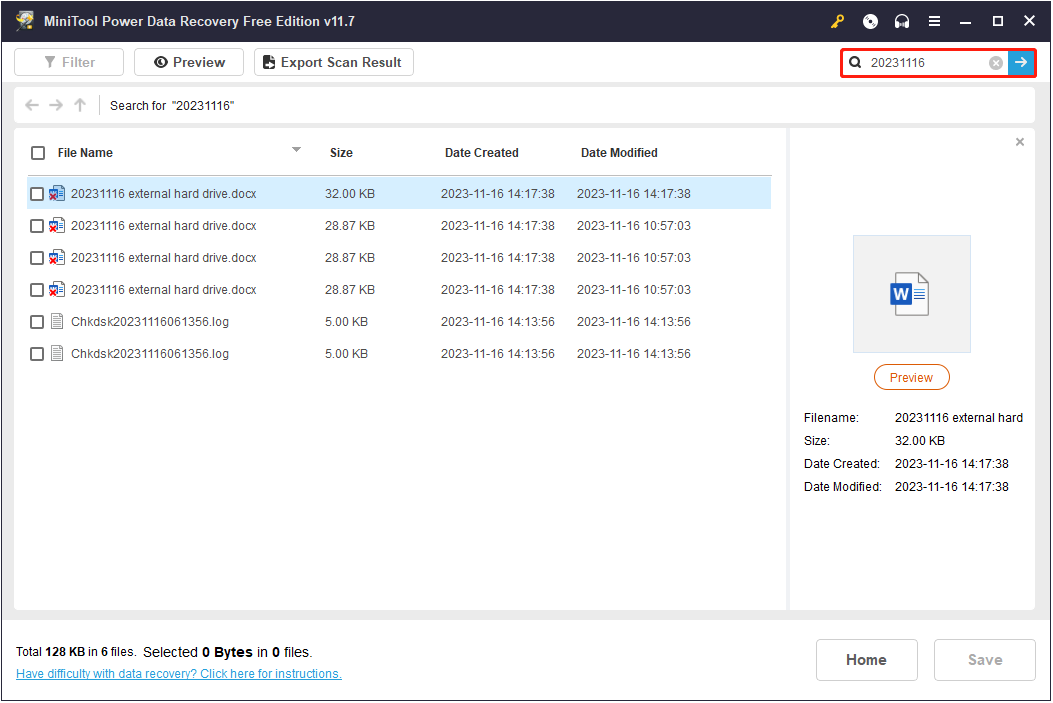
Task: Clear the search field with X icon
Action: (x=996, y=63)
